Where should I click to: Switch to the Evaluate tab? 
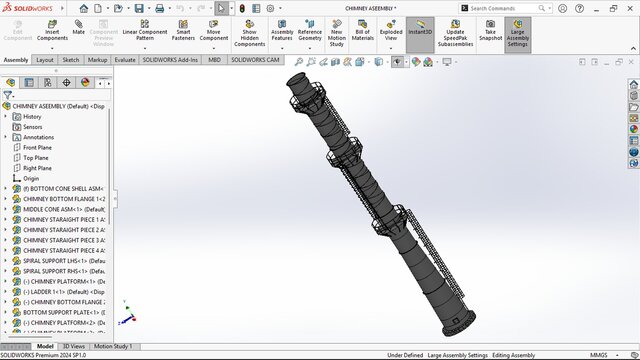[125, 60]
